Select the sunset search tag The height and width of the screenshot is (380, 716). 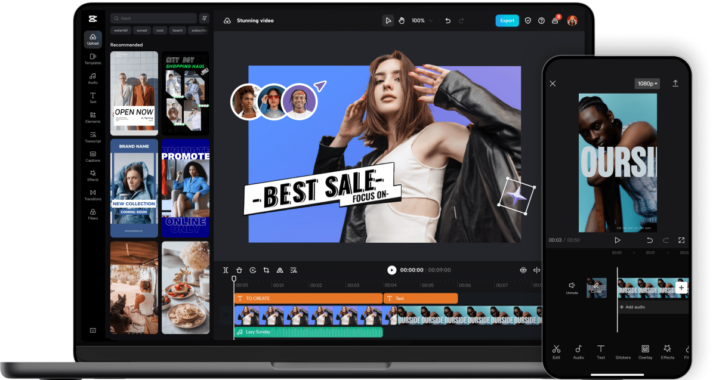pos(142,31)
